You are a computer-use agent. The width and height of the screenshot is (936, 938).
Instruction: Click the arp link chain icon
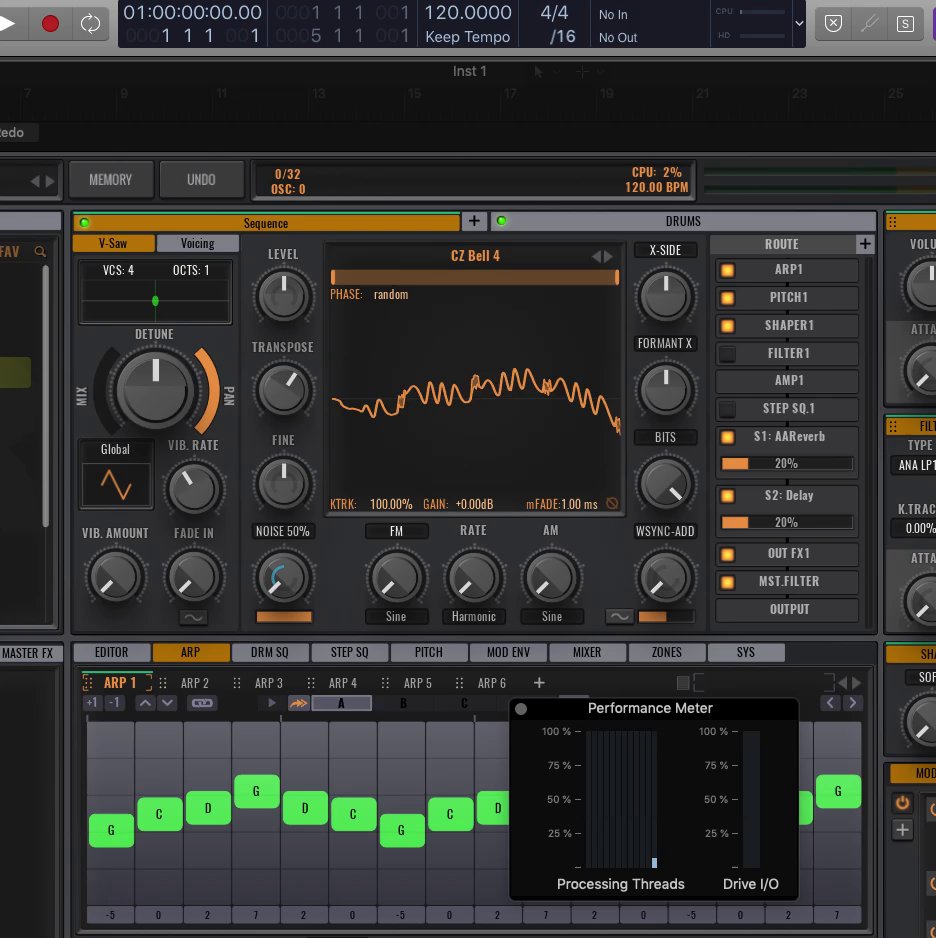point(203,703)
